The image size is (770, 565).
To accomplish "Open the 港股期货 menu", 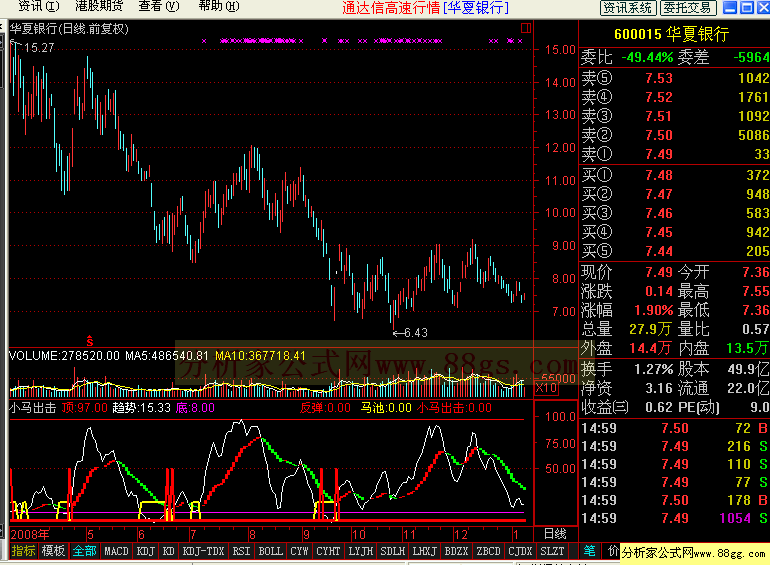I will point(99,6).
